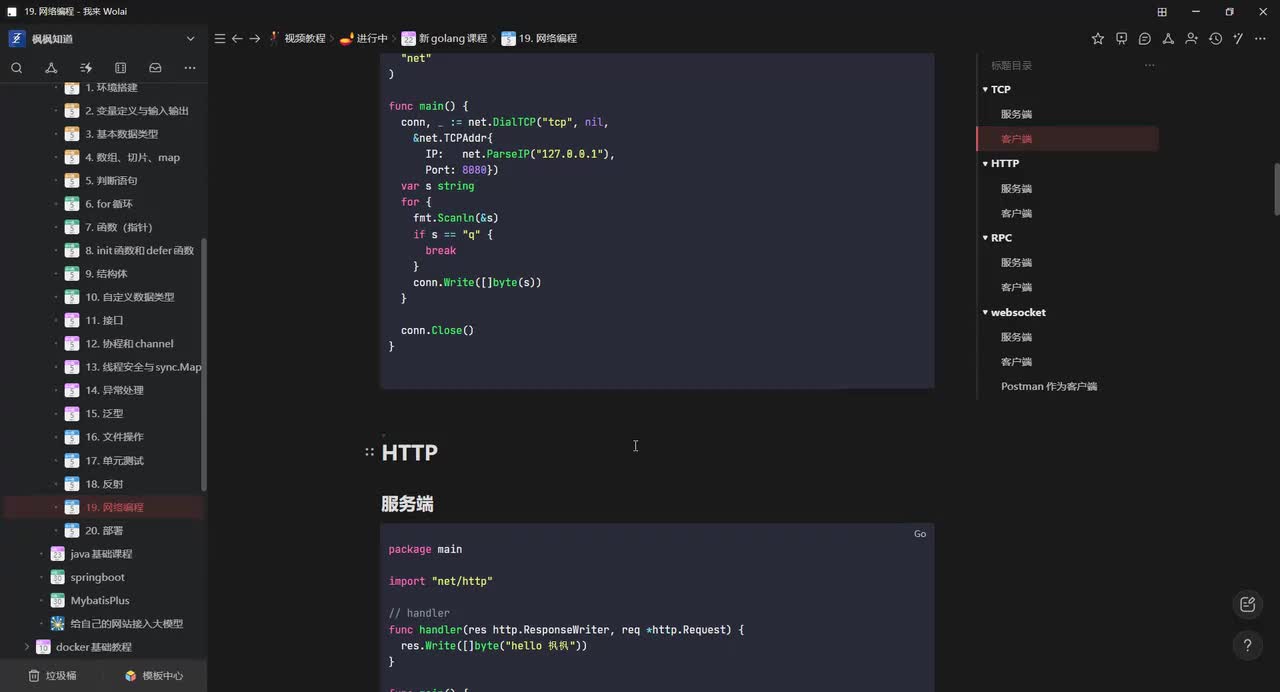
Task: Click the conn.Close() code line
Action: coord(437,330)
